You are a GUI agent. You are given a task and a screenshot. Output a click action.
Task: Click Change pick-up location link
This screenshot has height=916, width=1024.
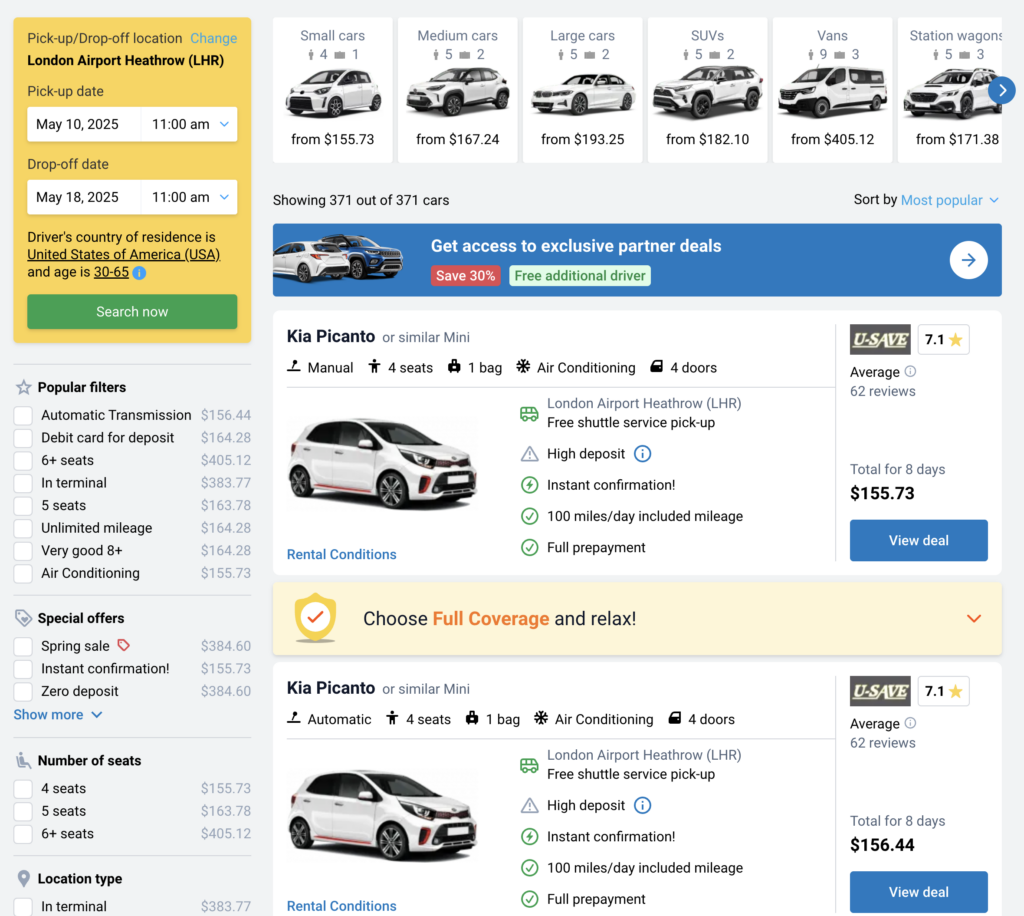[214, 39]
